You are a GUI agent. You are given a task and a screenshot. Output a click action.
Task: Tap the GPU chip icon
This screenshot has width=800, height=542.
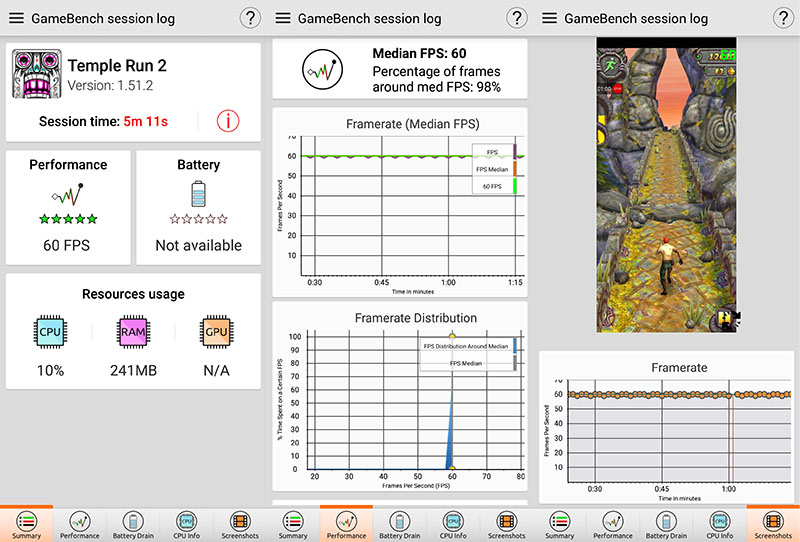(x=216, y=332)
